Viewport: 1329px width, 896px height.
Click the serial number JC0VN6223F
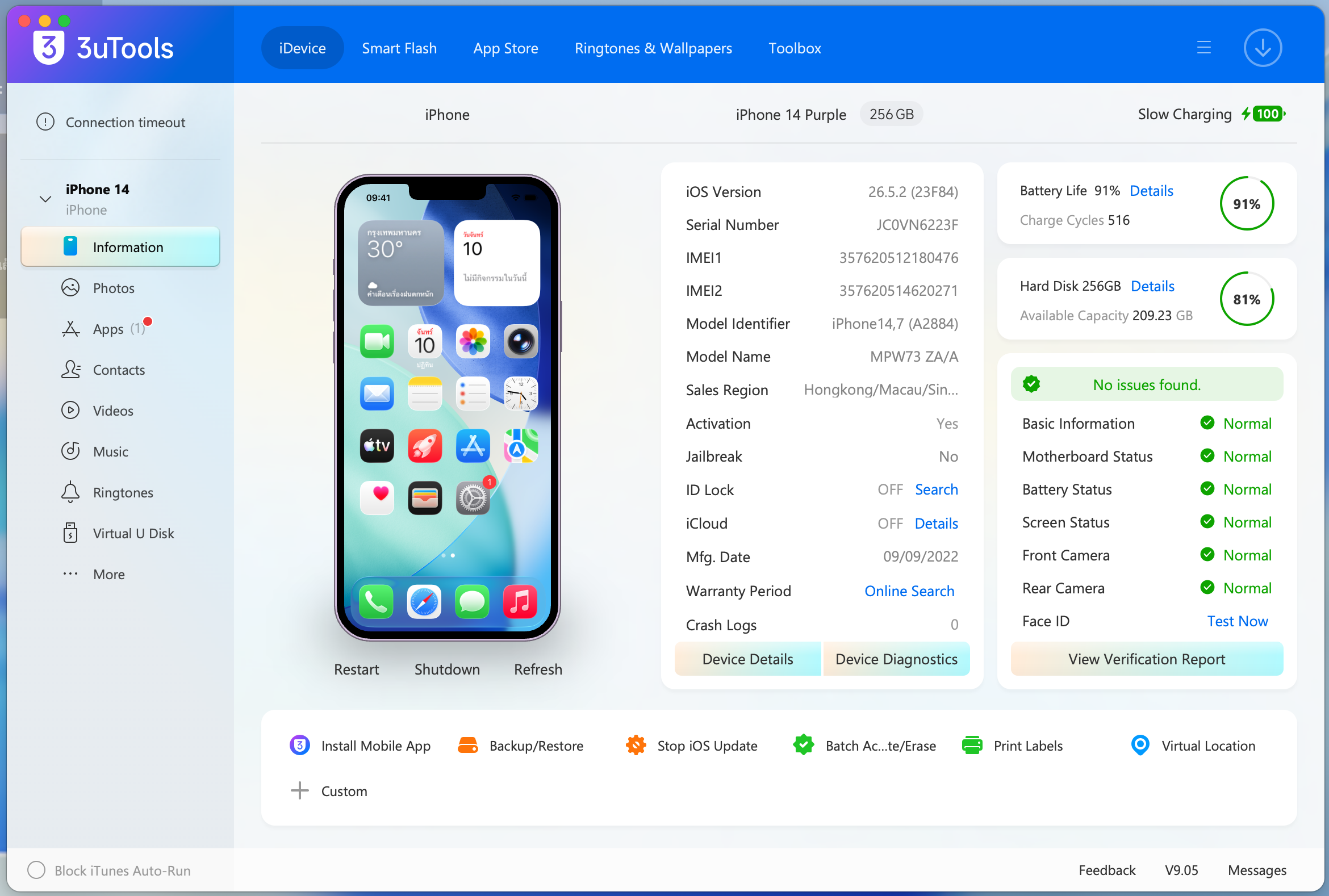[917, 225]
